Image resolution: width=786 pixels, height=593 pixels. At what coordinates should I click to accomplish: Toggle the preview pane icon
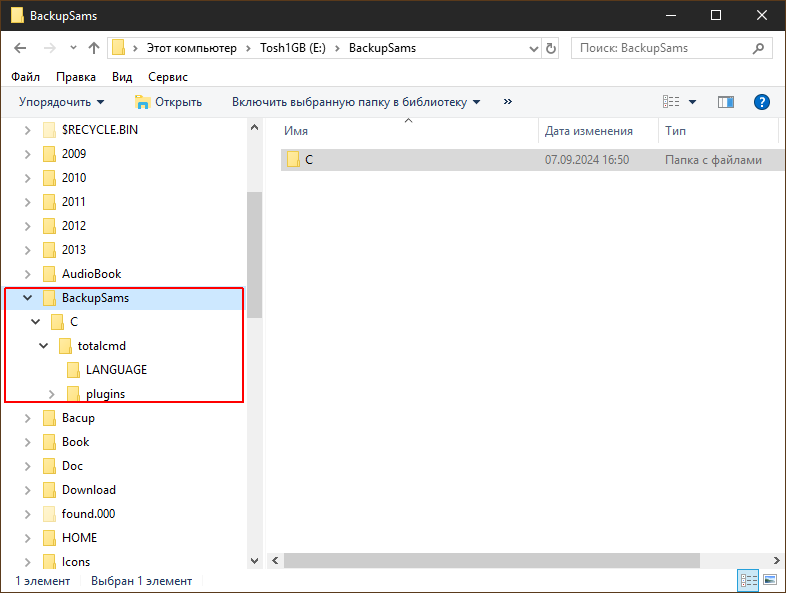point(726,102)
